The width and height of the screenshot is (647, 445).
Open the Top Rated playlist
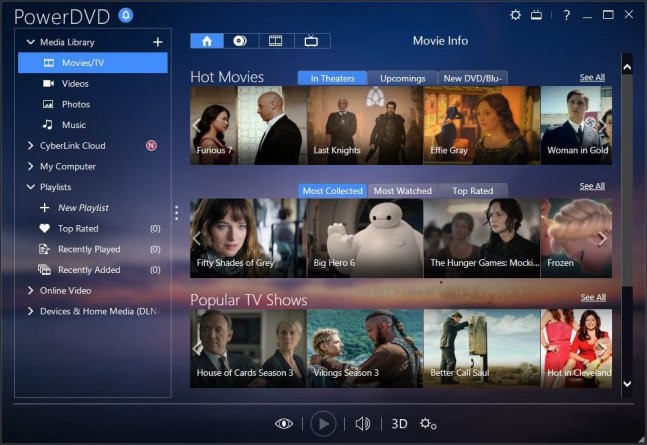click(x=93, y=228)
